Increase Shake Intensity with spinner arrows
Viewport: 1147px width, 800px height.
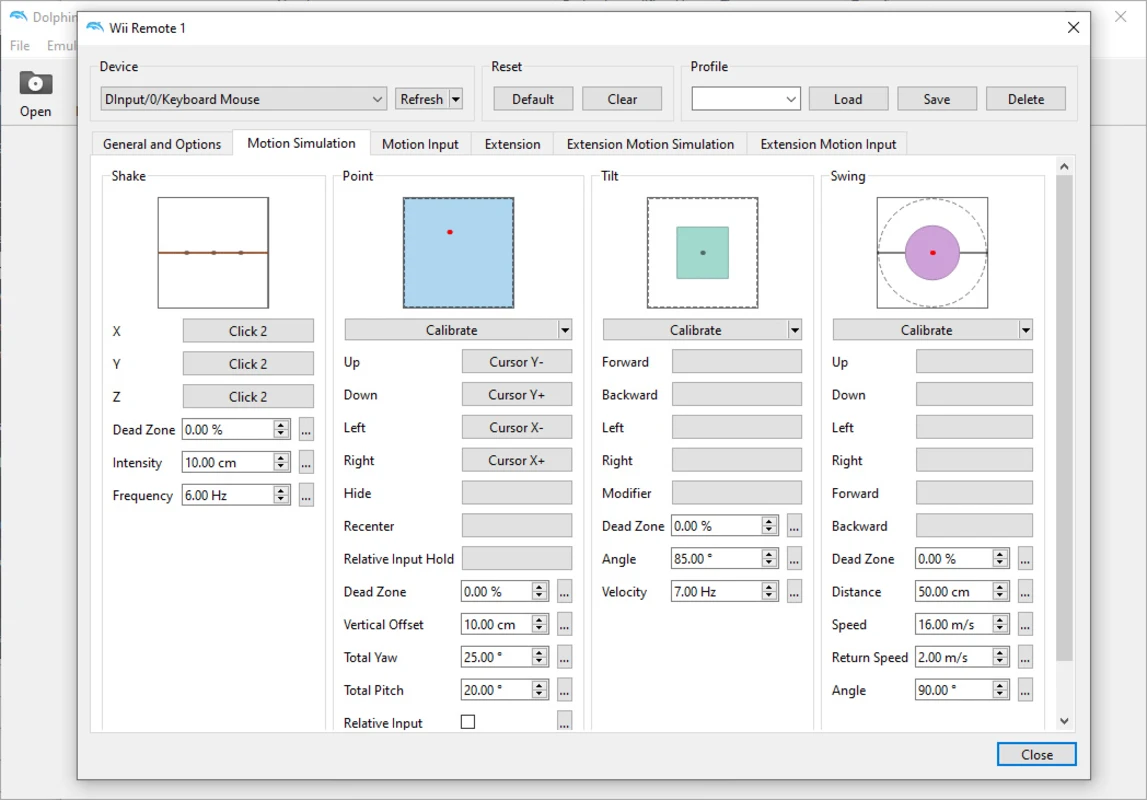(281, 458)
